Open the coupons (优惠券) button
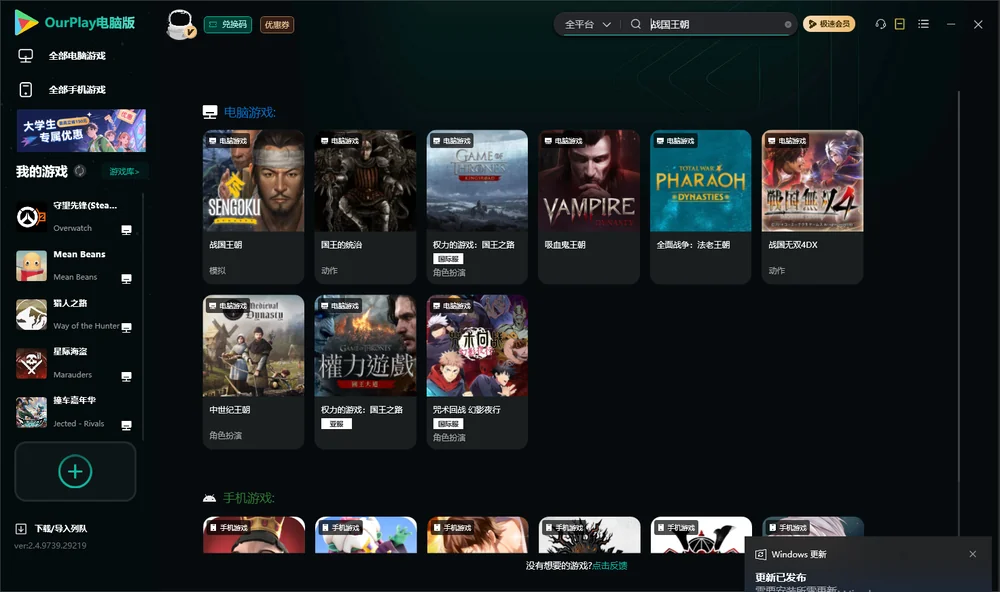This screenshot has width=1000, height=592. pyautogui.click(x=277, y=25)
